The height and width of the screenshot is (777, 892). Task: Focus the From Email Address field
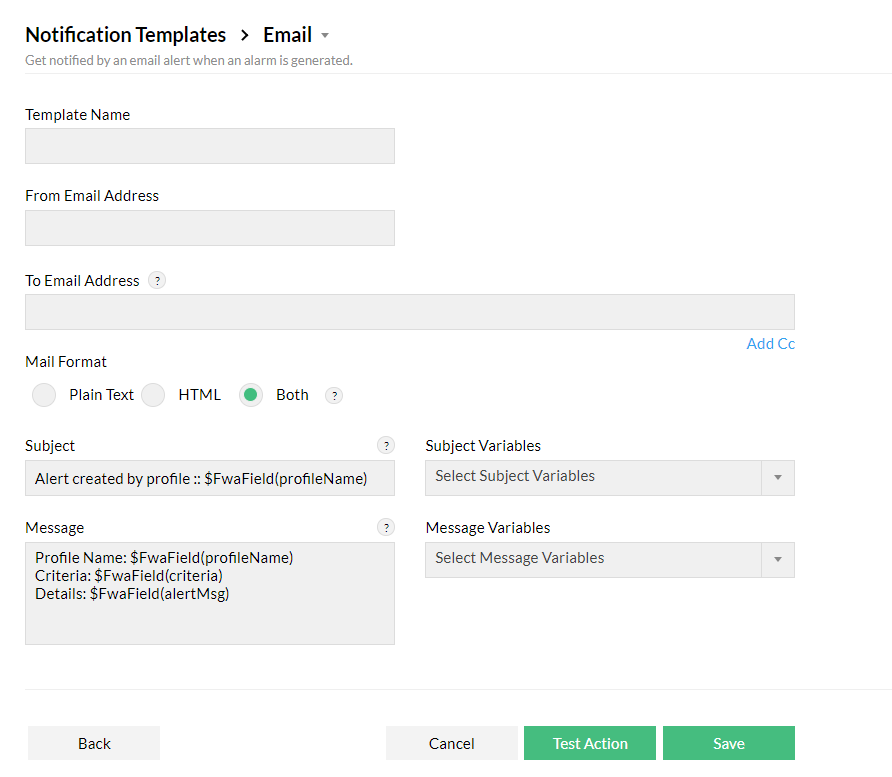[x=210, y=228]
